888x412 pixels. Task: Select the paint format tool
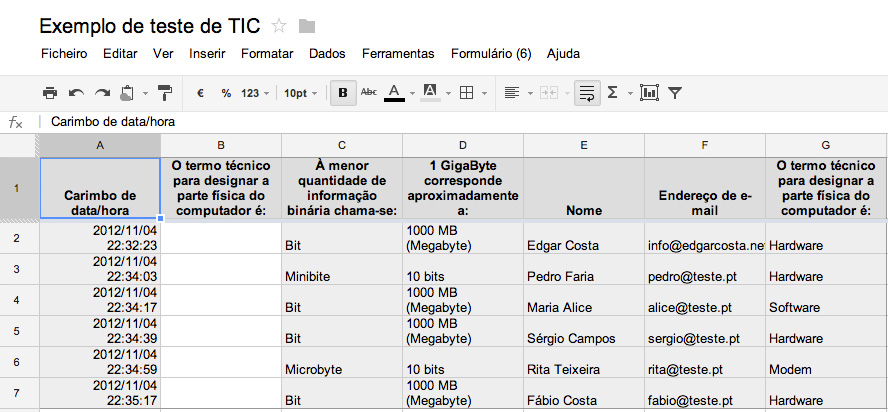pos(165,93)
